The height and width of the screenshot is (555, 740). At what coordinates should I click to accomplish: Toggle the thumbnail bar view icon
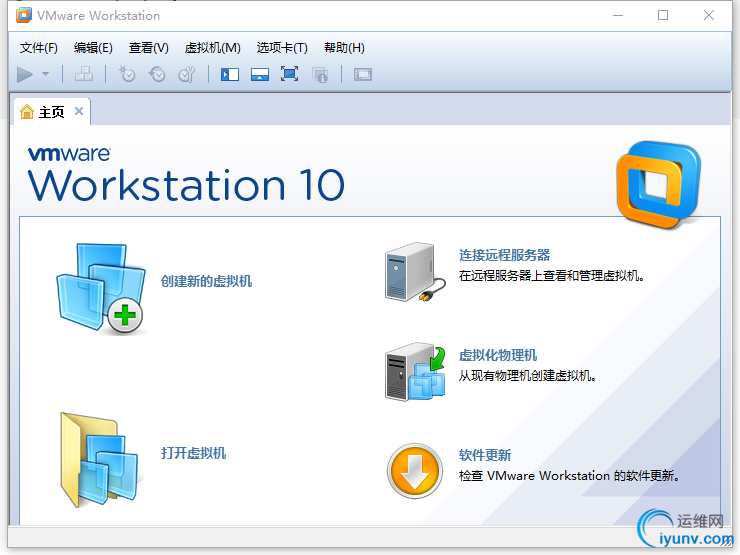(260, 75)
